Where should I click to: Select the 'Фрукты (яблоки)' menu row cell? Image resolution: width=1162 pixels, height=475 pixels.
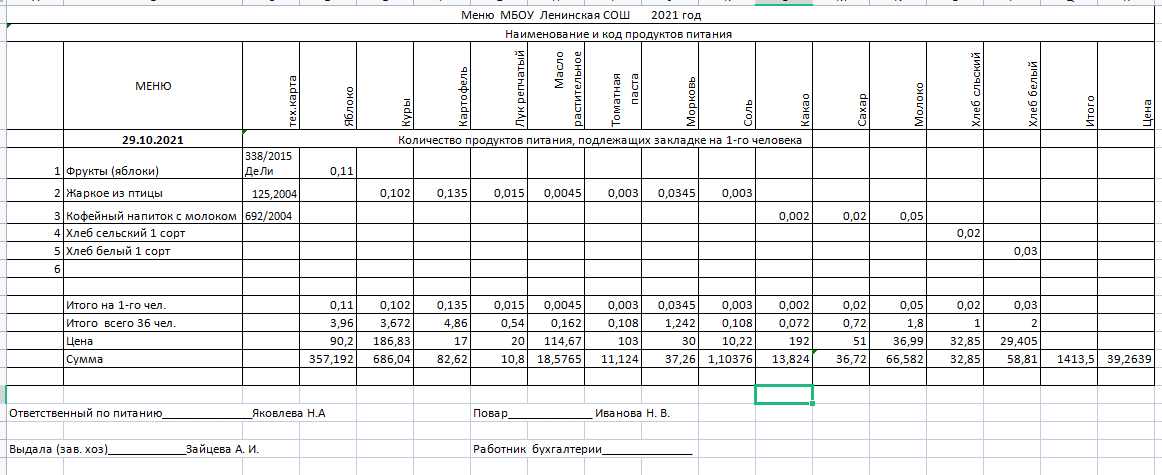coord(152,170)
